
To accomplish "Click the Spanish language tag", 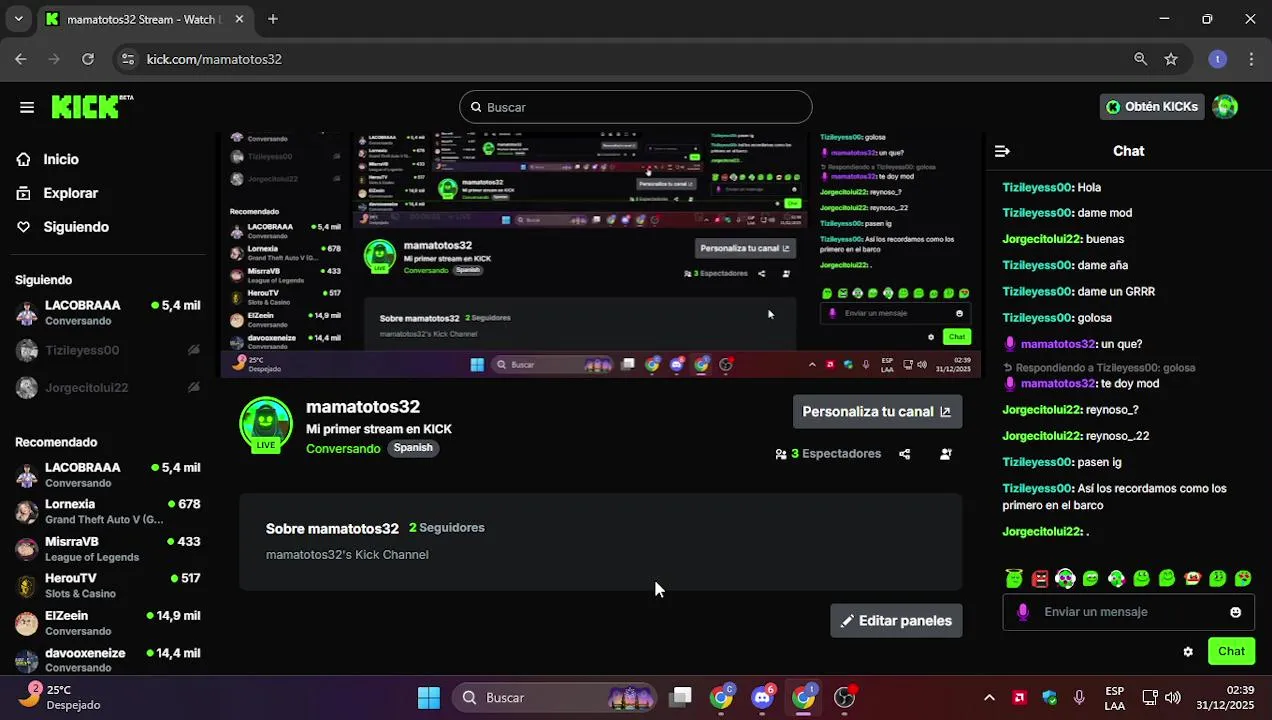I will coord(413,448).
